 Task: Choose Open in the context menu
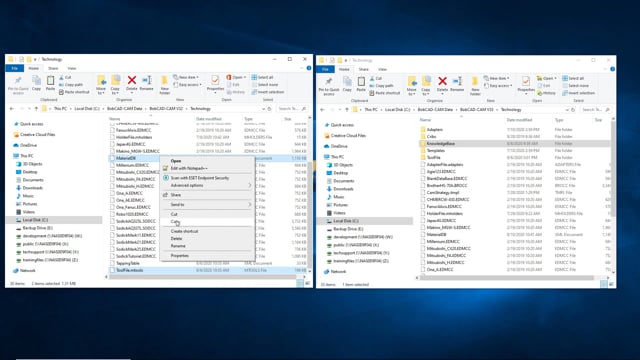pyautogui.click(x=207, y=161)
